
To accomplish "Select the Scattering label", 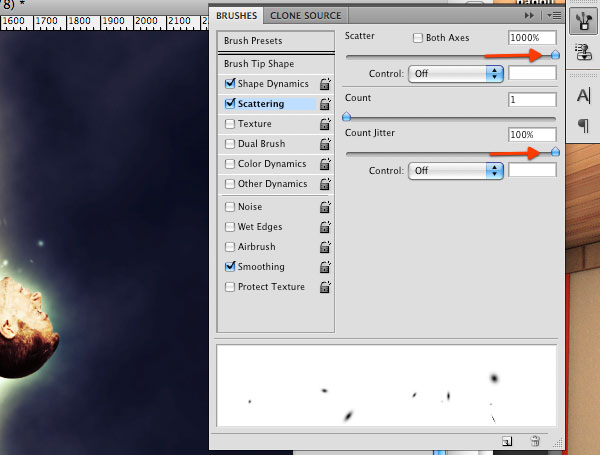I will [261, 104].
